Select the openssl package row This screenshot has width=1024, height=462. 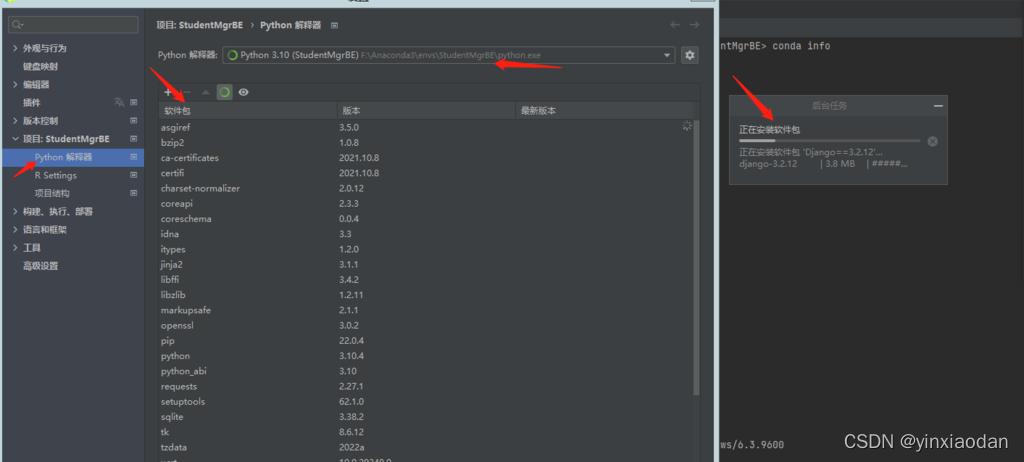pyautogui.click(x=426, y=325)
